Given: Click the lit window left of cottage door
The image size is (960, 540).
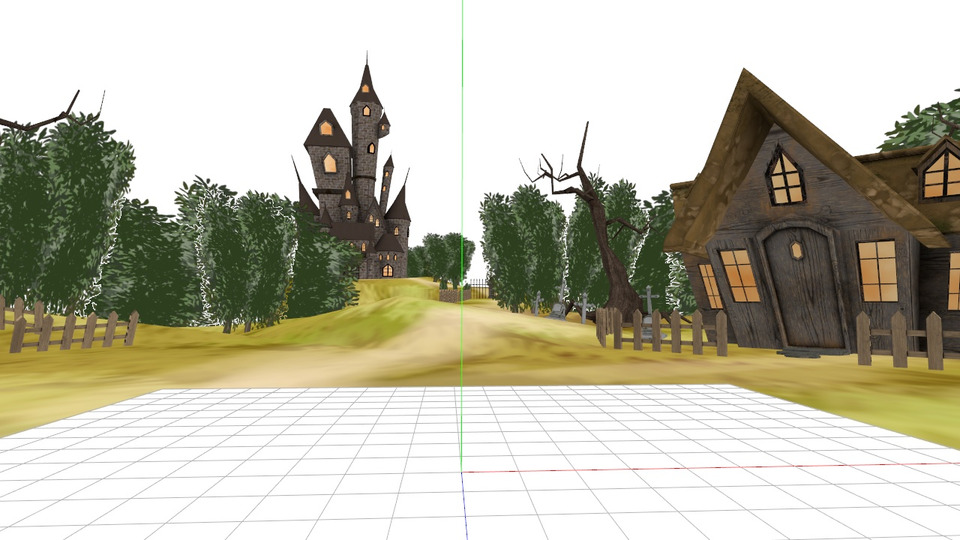Looking at the screenshot, I should click(x=740, y=275).
